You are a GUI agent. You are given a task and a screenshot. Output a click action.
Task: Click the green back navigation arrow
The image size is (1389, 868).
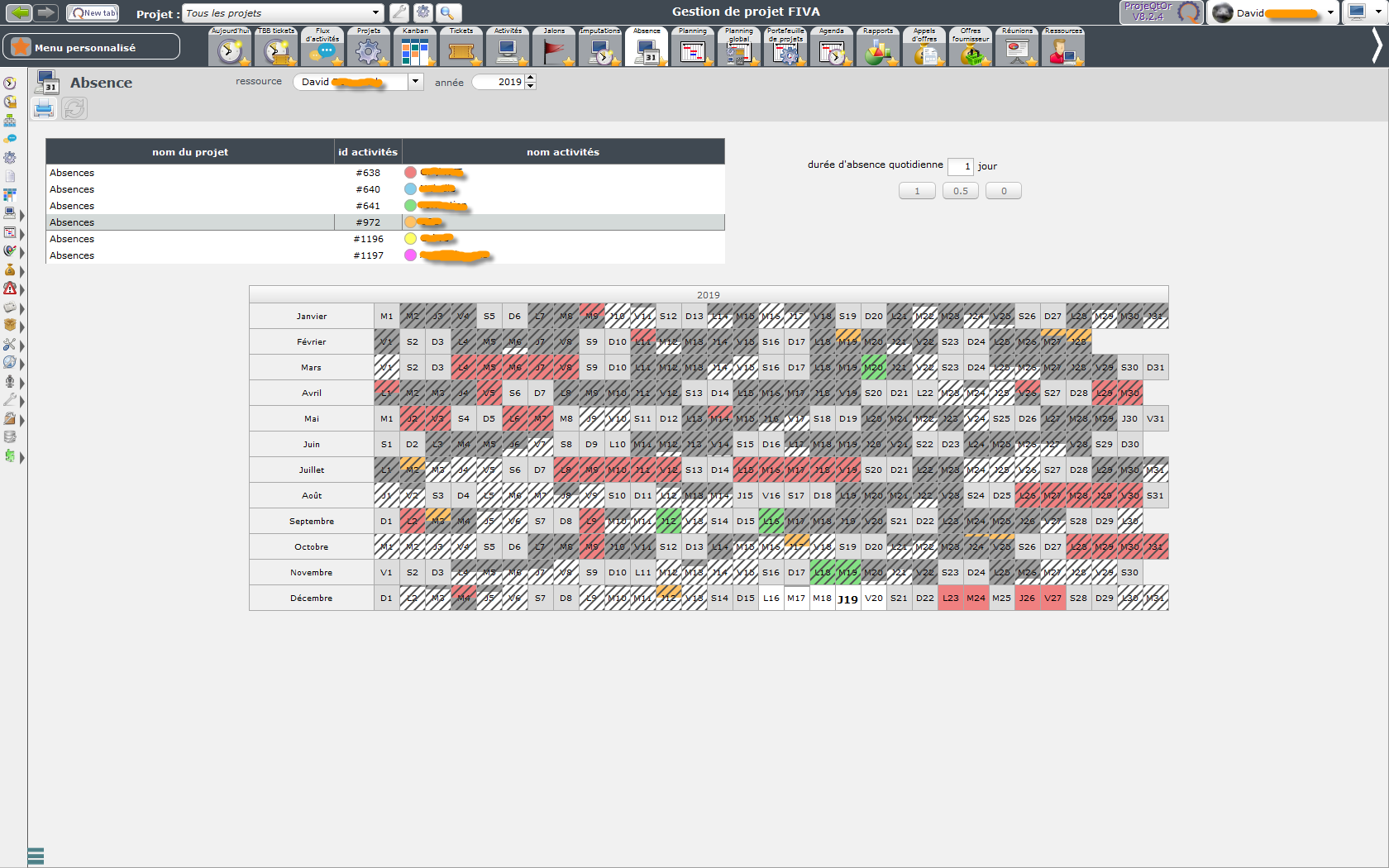coord(20,12)
